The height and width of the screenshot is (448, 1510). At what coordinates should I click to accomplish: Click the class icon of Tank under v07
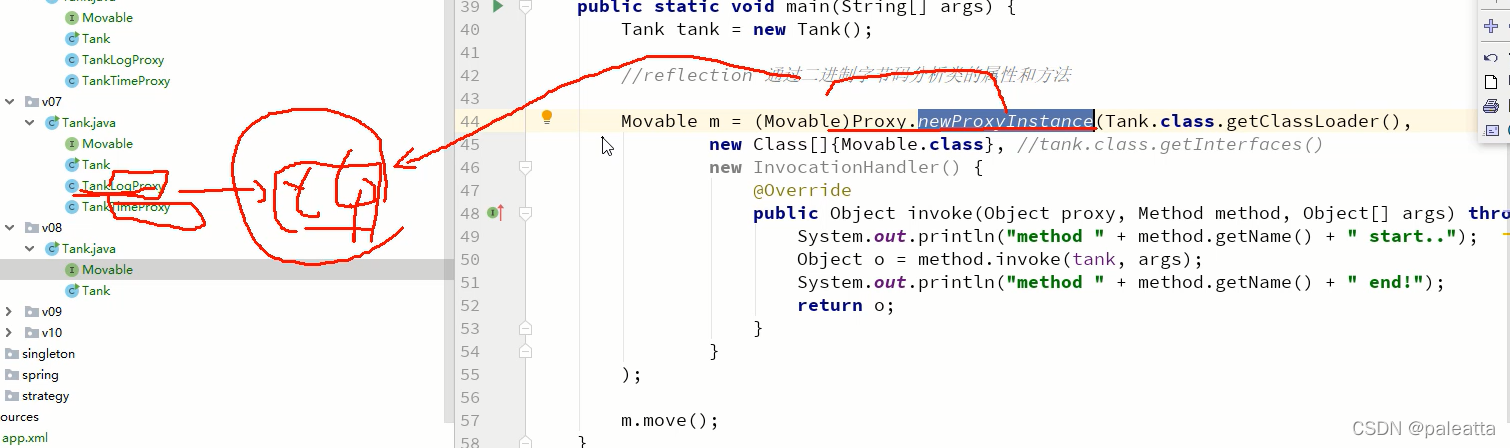click(72, 164)
